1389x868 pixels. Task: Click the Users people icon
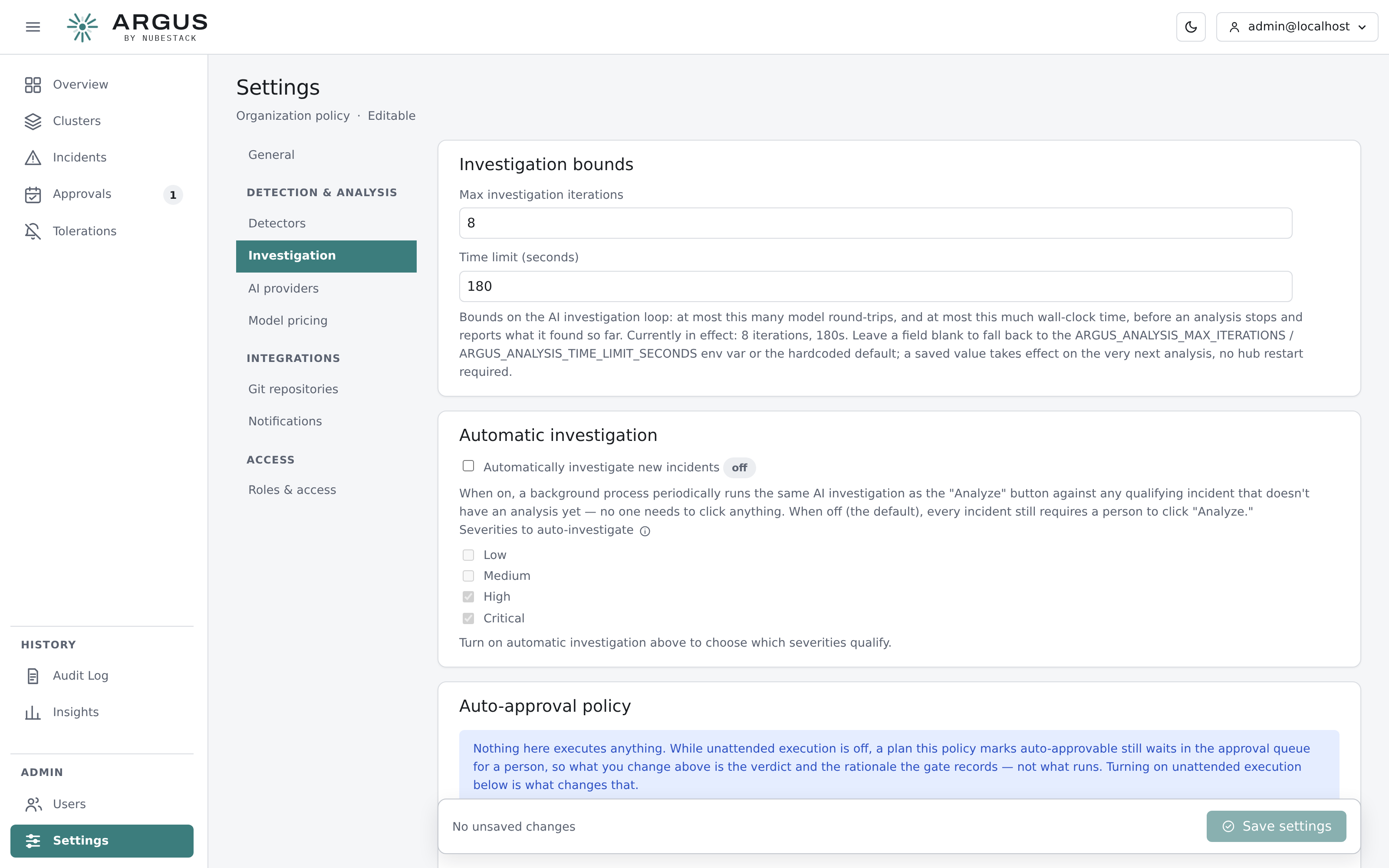point(33,804)
